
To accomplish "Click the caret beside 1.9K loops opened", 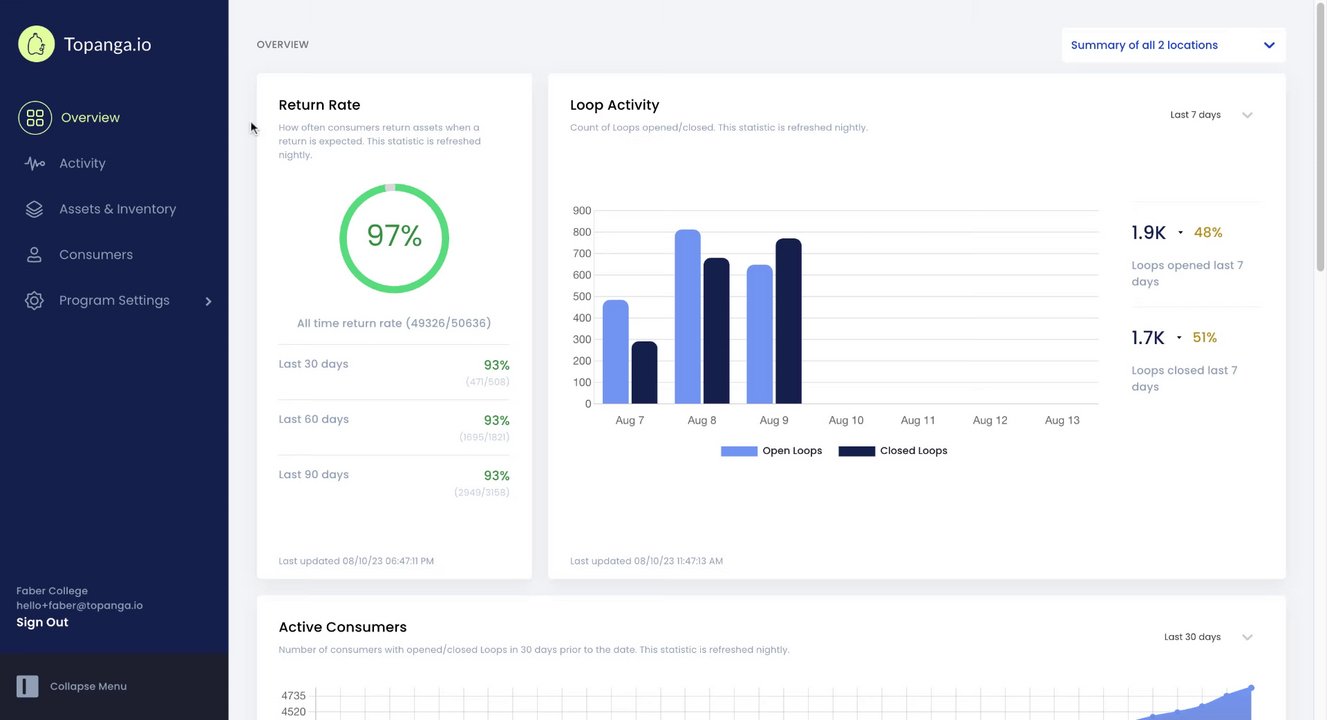I will (x=1181, y=232).
